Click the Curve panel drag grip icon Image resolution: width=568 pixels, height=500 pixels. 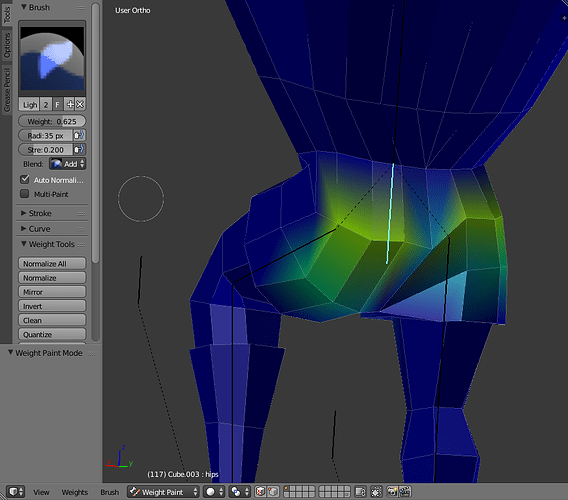tap(81, 229)
